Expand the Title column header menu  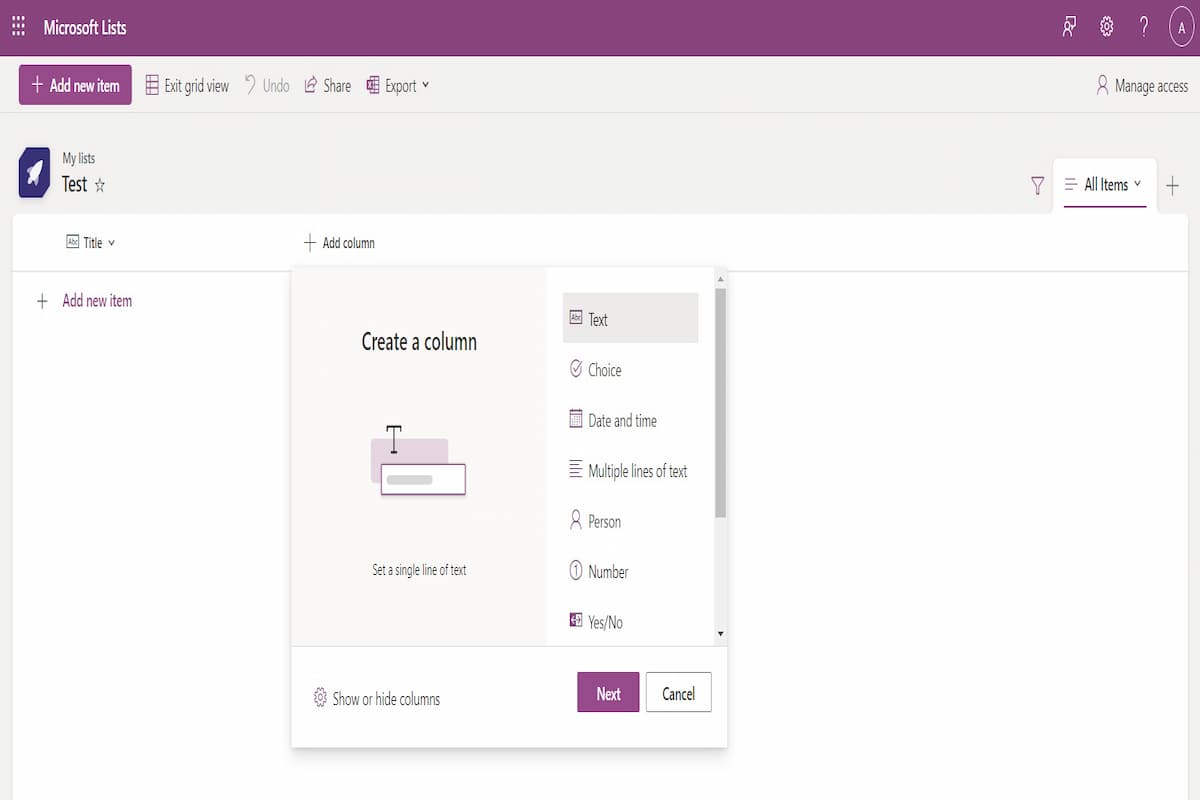tap(90, 243)
